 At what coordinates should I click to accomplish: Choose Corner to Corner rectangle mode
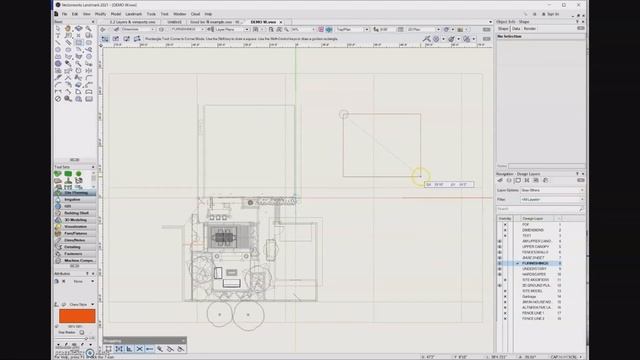(105, 39)
